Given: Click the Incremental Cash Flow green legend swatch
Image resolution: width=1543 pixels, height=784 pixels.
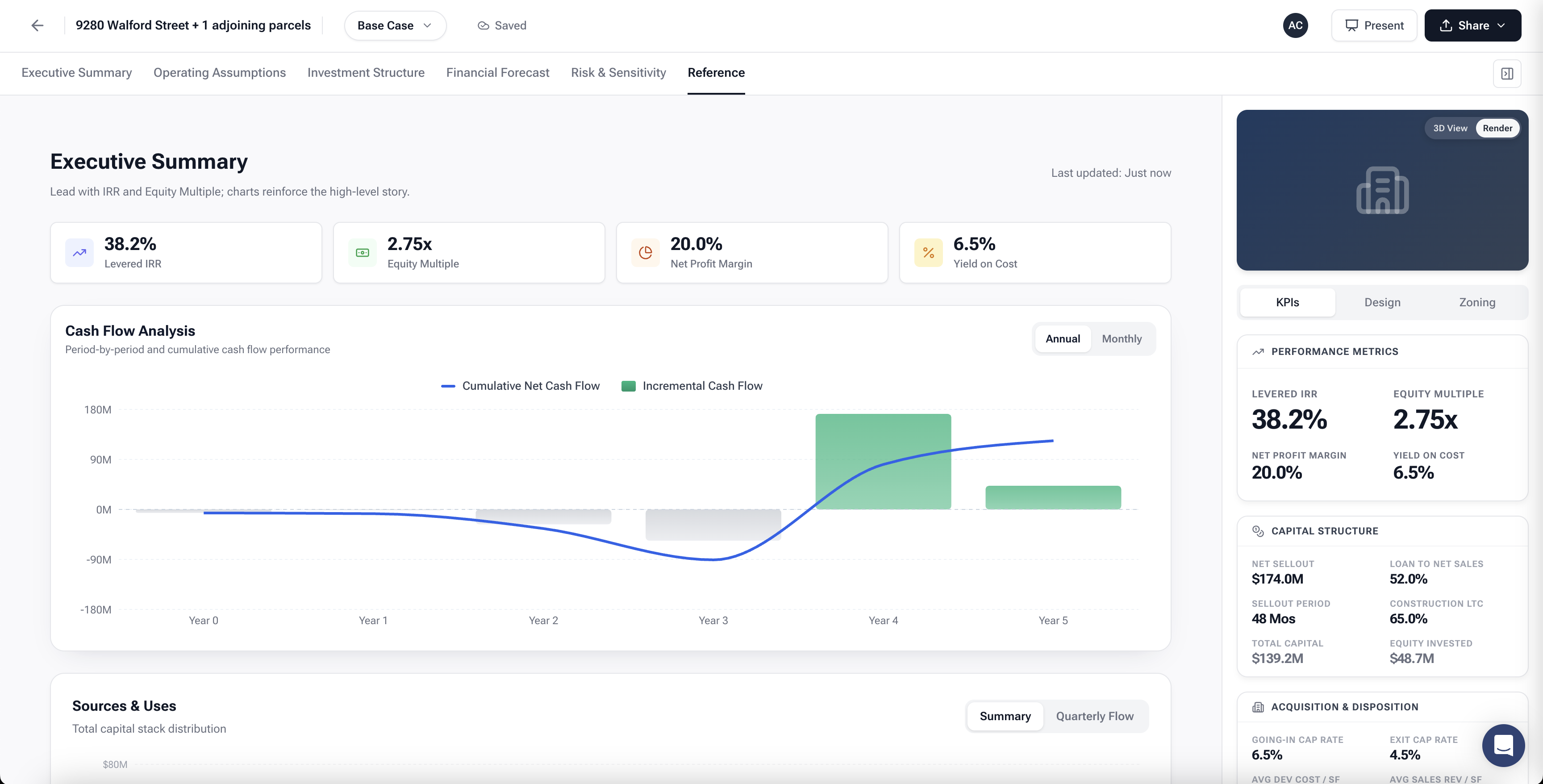Looking at the screenshot, I should [628, 386].
